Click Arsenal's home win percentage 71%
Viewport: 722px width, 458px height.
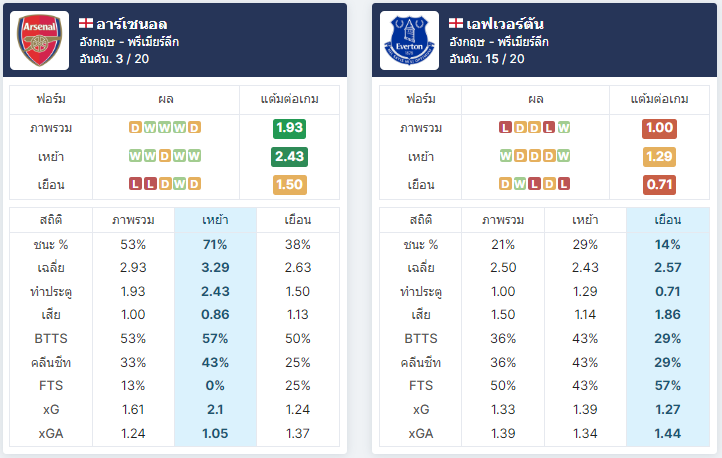[x=215, y=244]
